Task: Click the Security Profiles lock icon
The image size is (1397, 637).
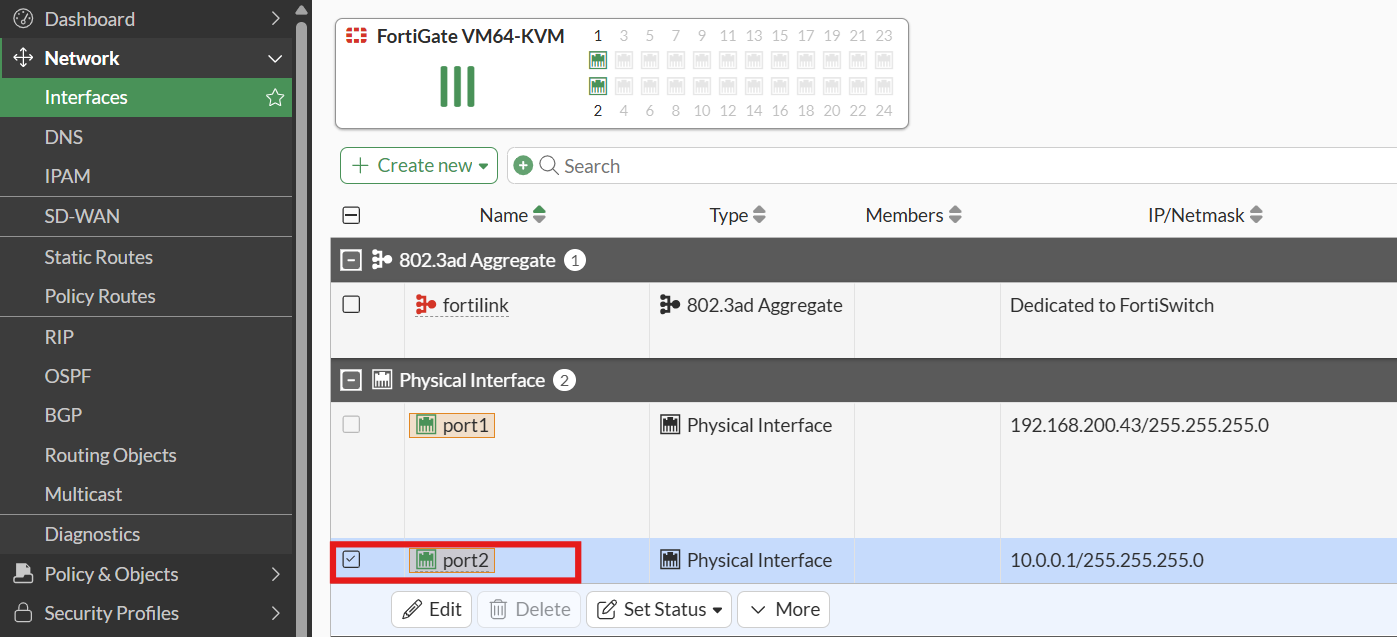Action: tap(22, 613)
